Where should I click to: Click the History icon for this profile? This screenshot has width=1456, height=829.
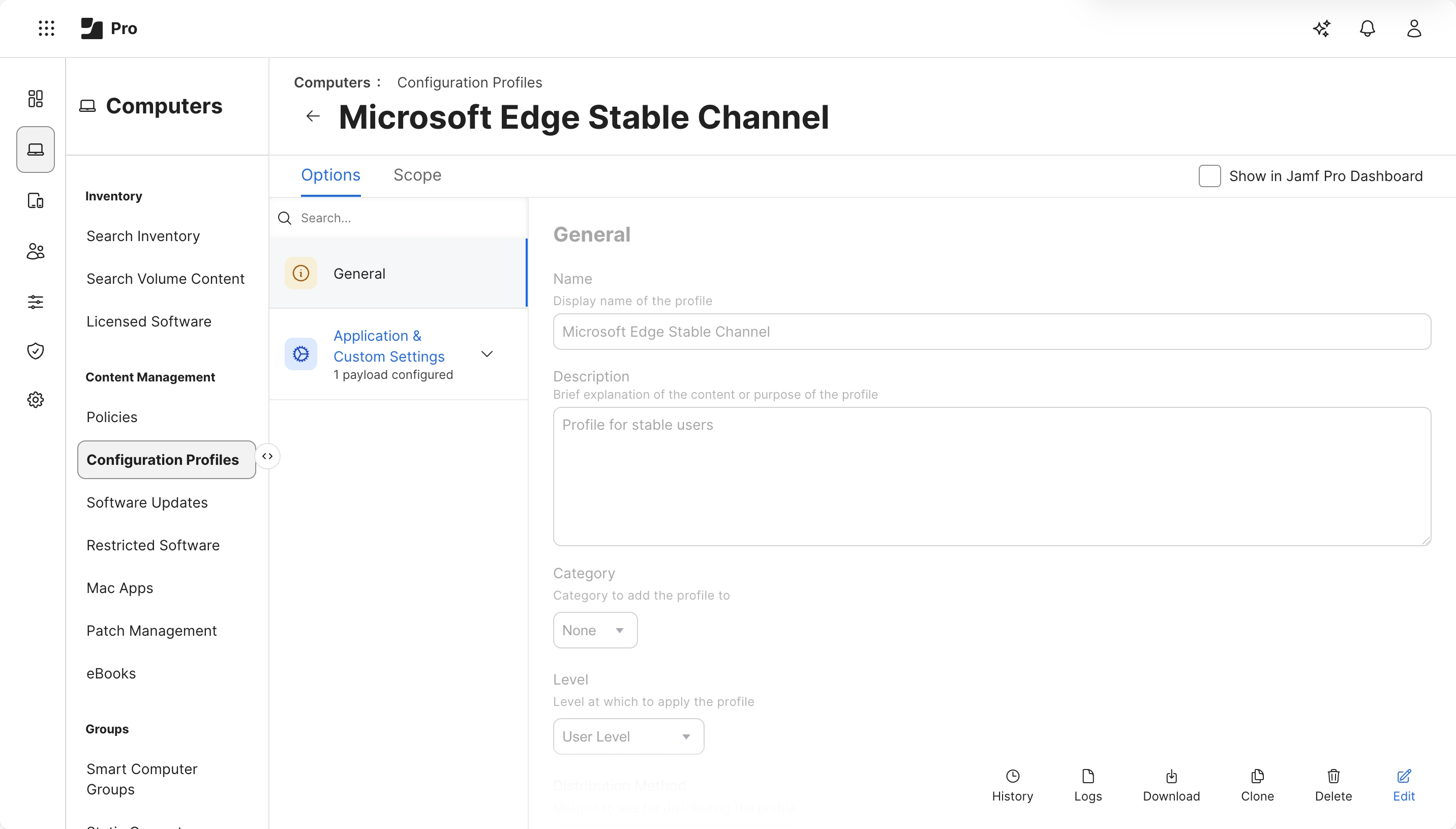click(x=1012, y=786)
